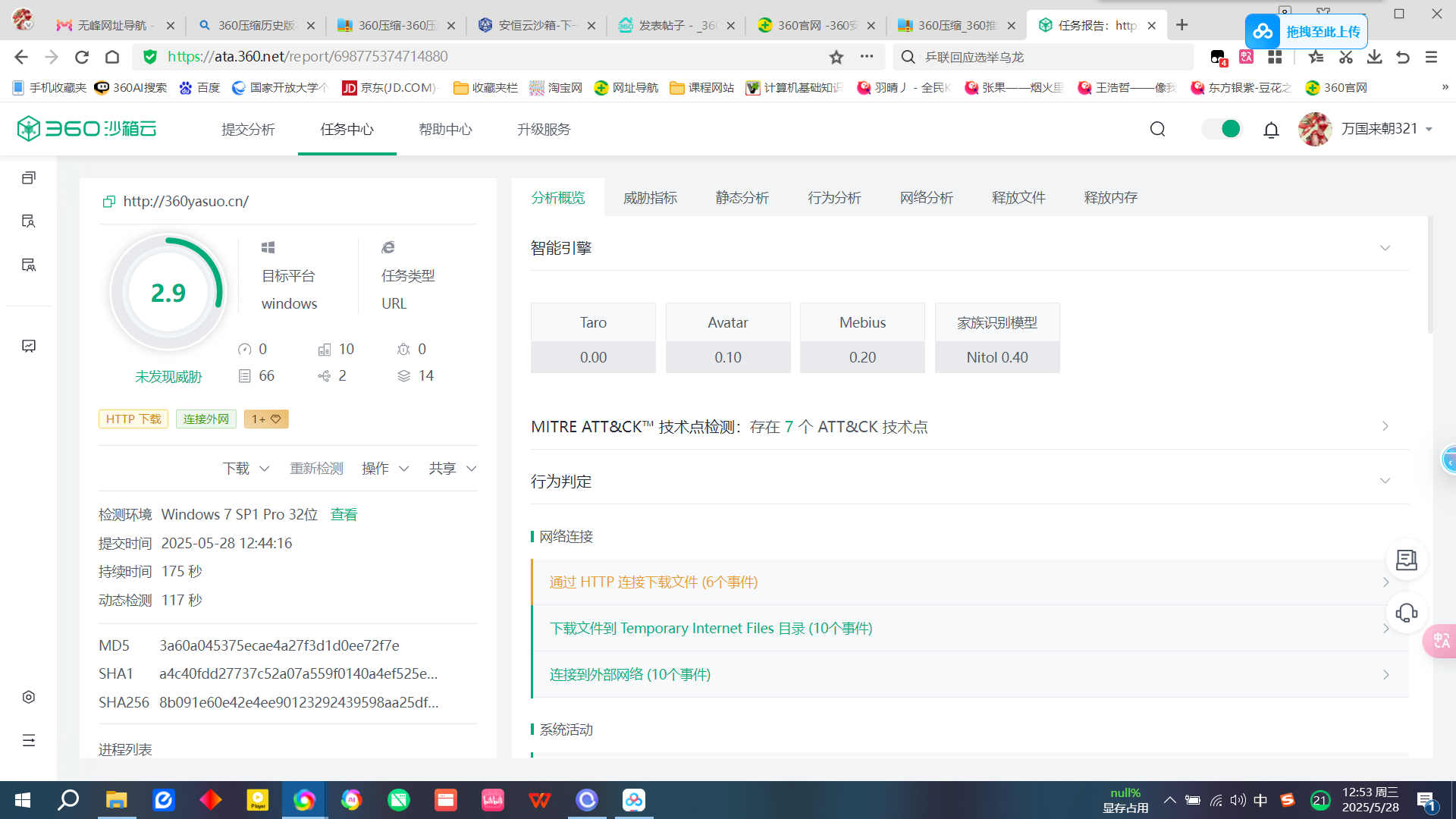This screenshot has height=819, width=1456.
Task: Open the 下载 dropdown
Action: click(246, 469)
